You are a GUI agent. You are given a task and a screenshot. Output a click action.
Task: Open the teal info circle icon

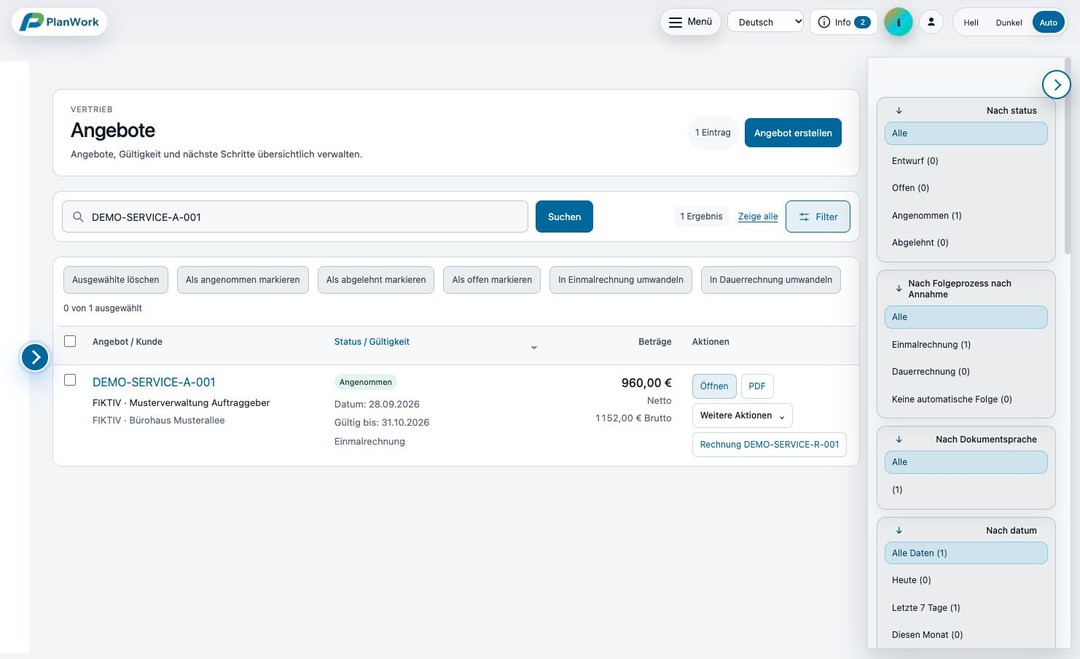[898, 22]
